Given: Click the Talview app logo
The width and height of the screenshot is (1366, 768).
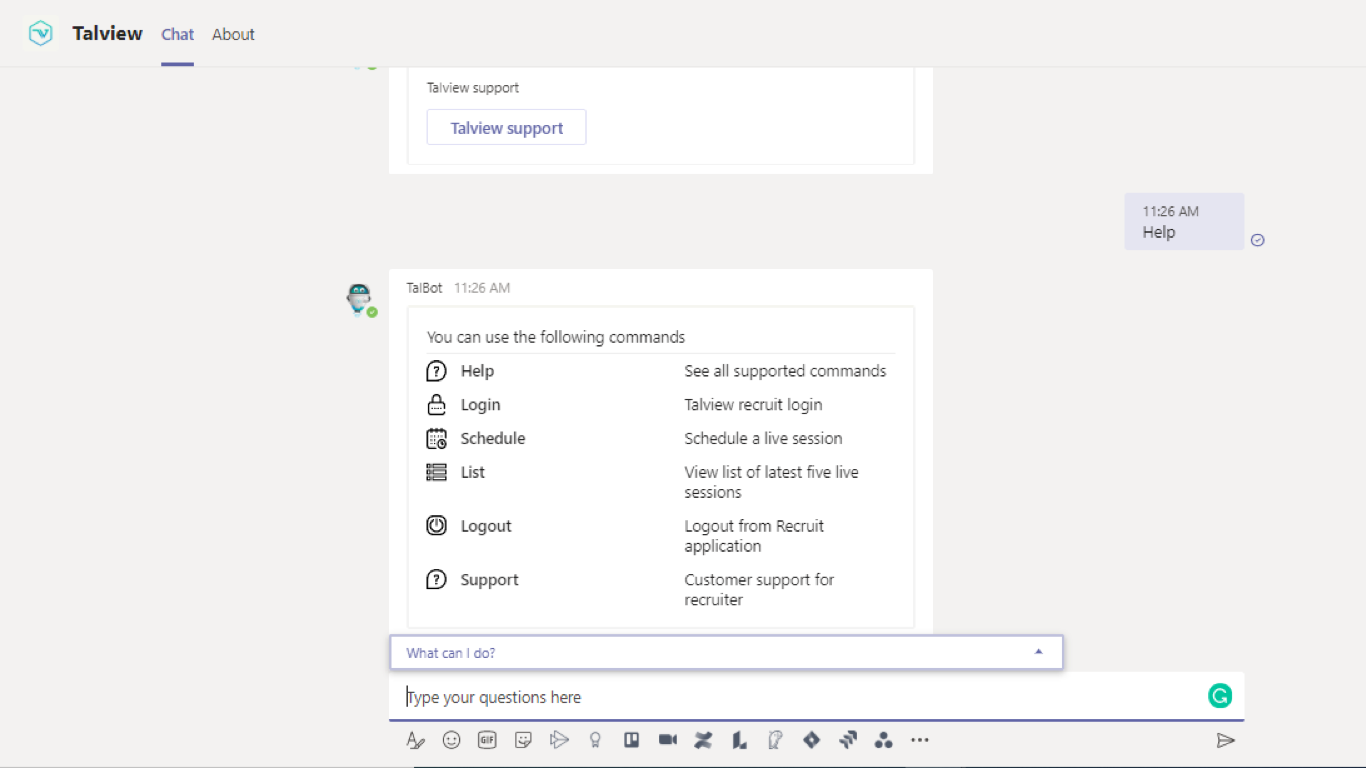Looking at the screenshot, I should point(41,33).
